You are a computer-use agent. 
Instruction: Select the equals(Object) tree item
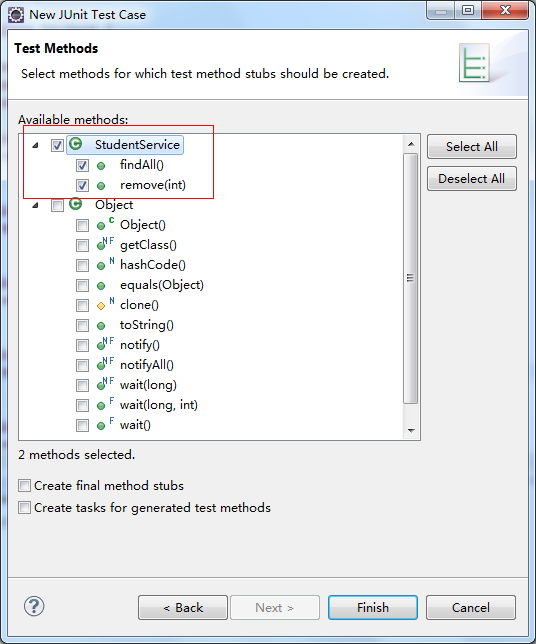(x=162, y=285)
